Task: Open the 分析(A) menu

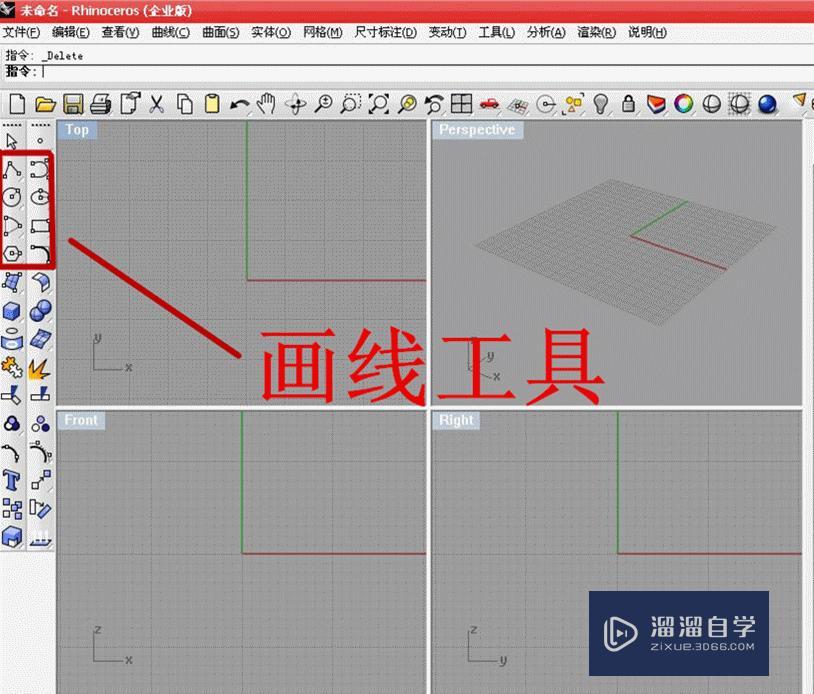Action: (x=546, y=32)
